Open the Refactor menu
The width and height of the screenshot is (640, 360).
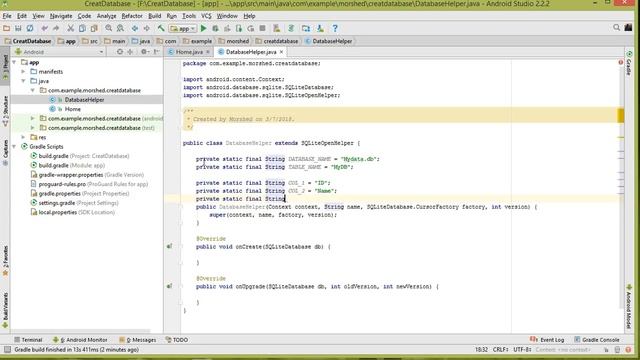[132, 16]
